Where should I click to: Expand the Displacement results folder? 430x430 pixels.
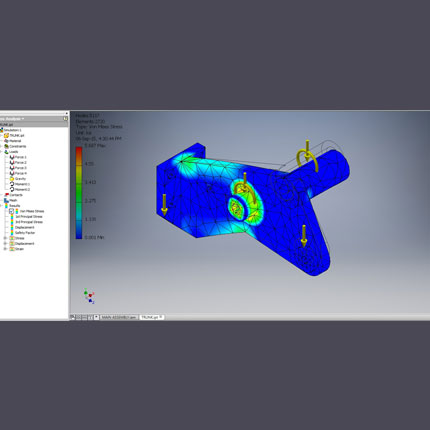click(x=5, y=244)
